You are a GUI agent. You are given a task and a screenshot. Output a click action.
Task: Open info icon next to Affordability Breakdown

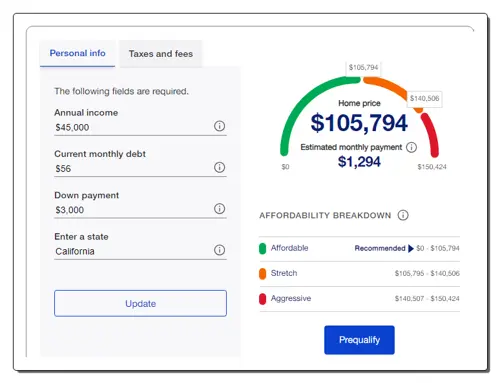403,215
